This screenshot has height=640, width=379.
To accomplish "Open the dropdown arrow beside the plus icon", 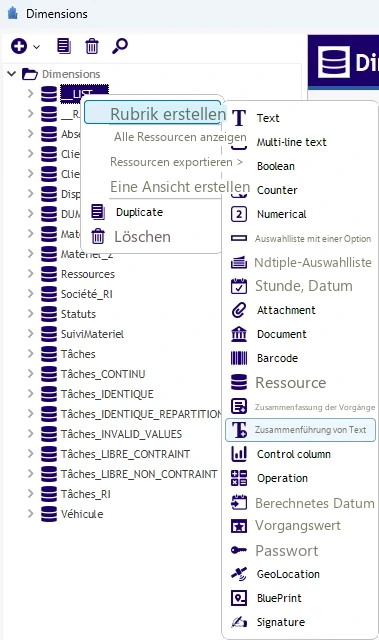I will [37, 47].
